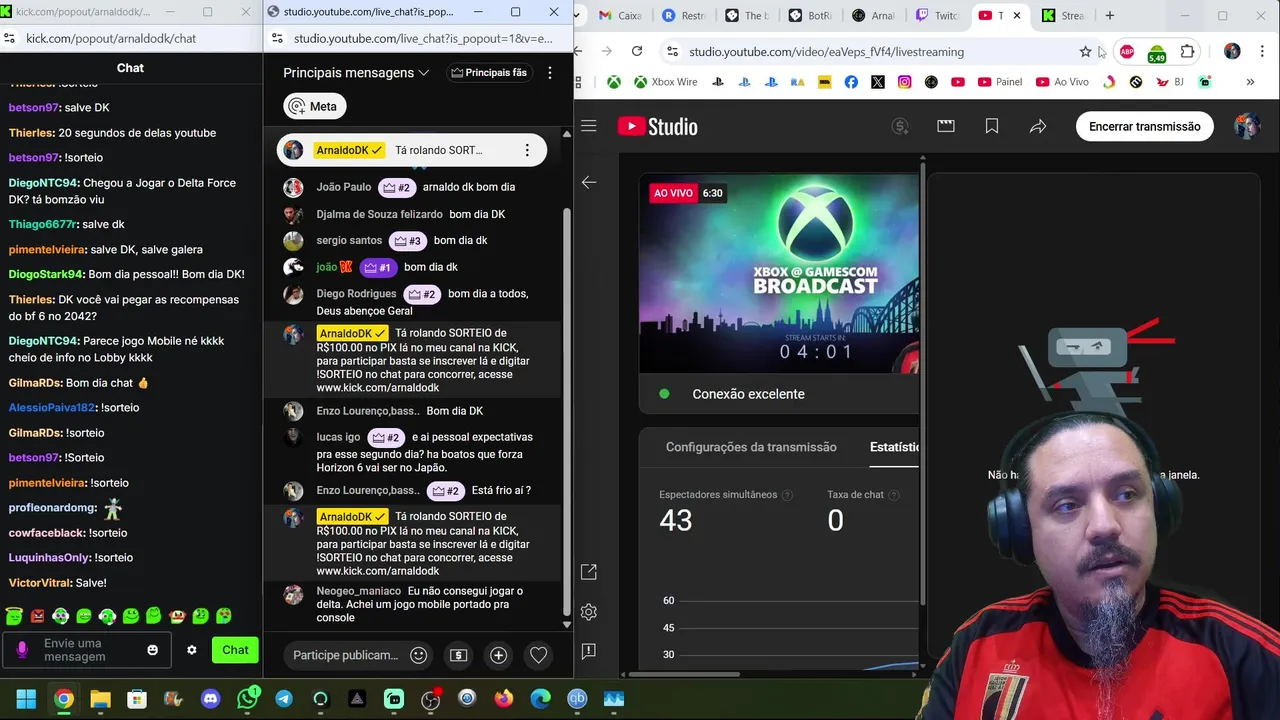1280x720 pixels.
Task: Open the clapperboard clip icon in Studio header
Action: [x=946, y=126]
